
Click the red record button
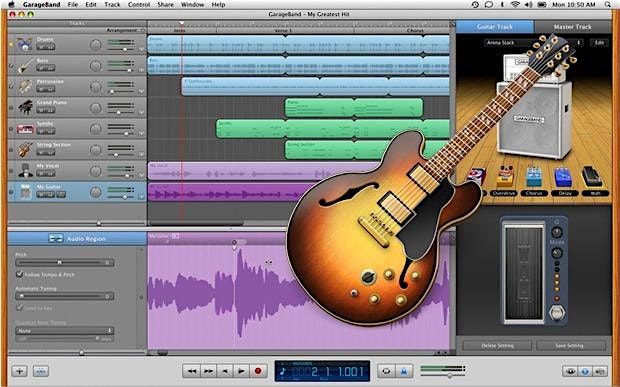(x=258, y=371)
